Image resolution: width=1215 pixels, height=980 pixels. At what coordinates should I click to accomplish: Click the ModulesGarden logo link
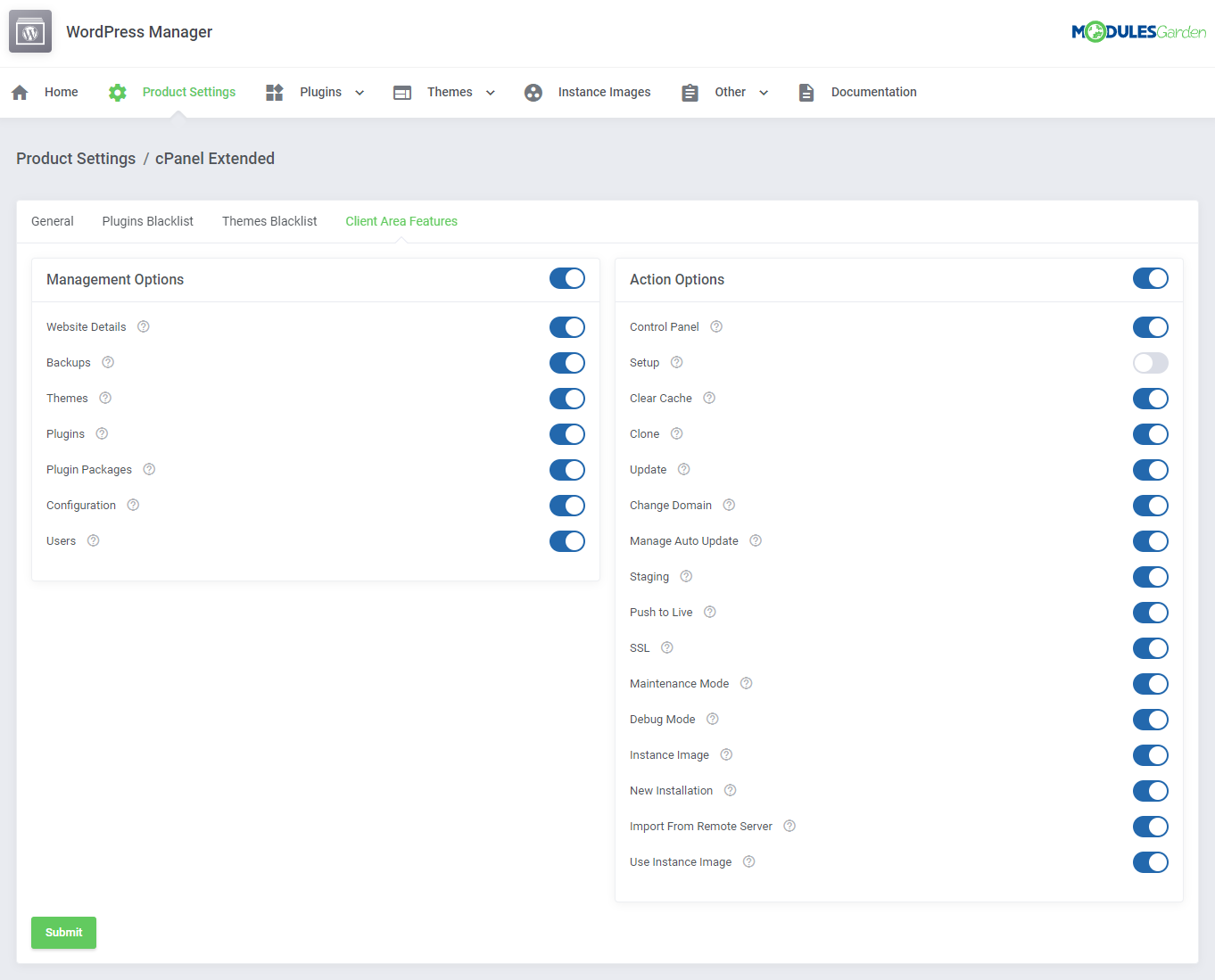point(1139,31)
